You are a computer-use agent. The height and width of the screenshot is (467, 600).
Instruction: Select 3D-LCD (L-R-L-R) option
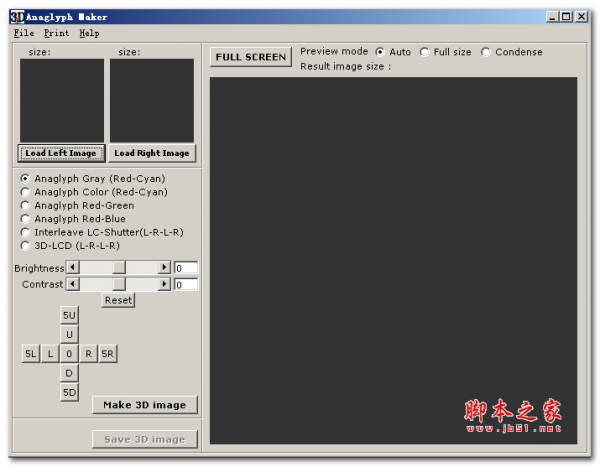[x=70, y=246]
